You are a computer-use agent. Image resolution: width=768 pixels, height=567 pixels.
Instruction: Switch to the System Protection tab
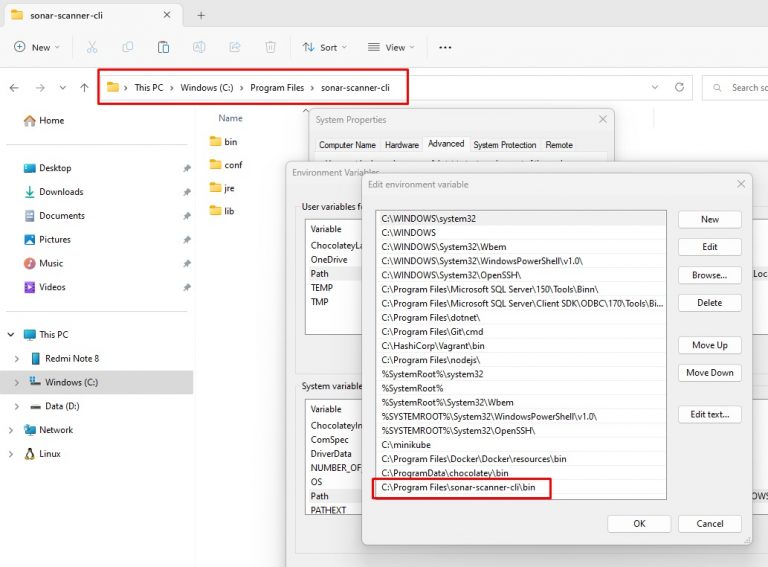coord(504,145)
